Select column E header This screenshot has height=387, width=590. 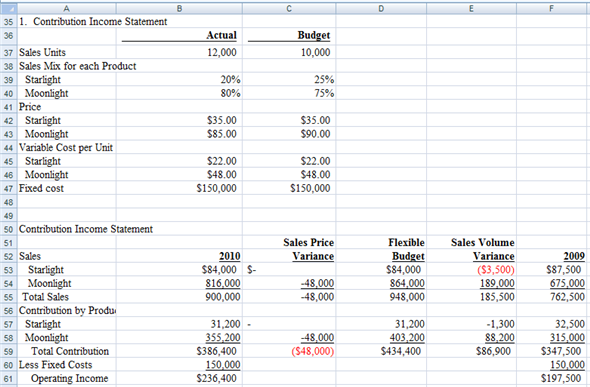coord(471,8)
